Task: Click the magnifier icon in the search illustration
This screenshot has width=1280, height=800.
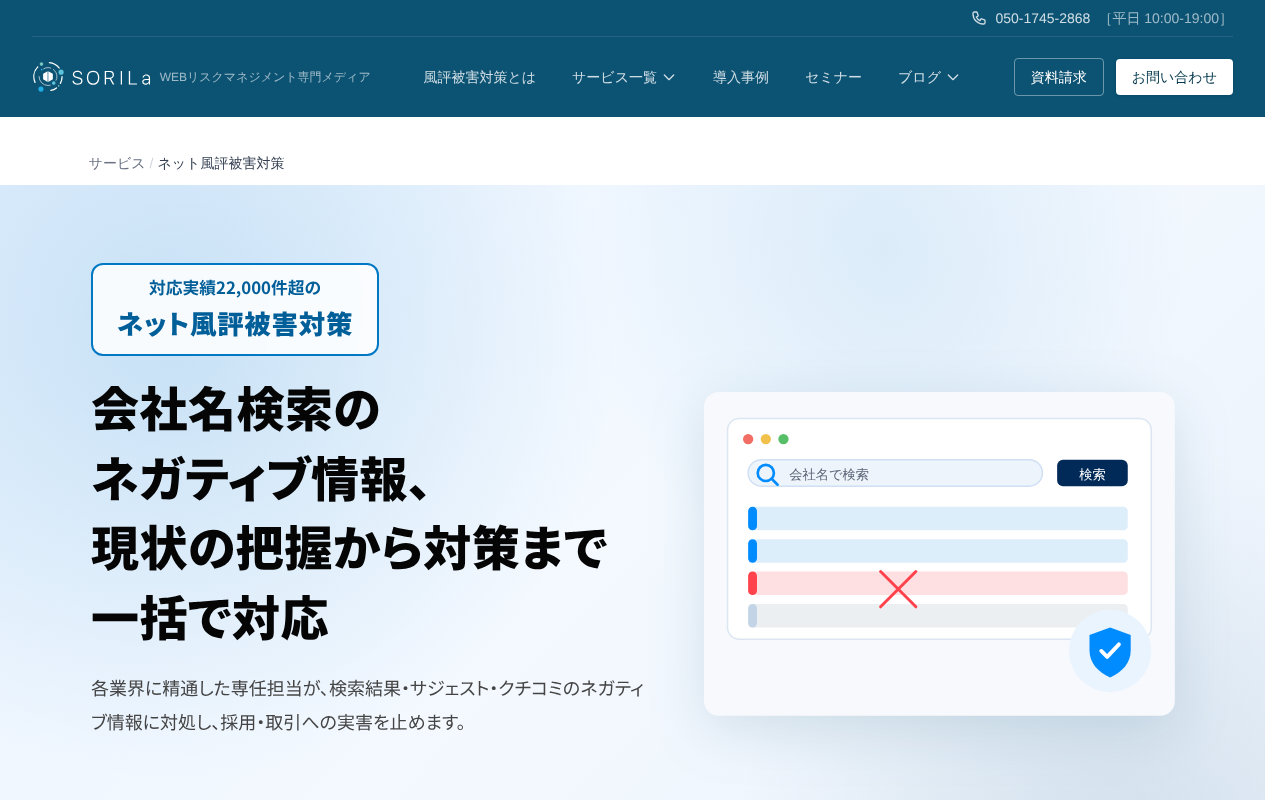Action: coord(767,474)
